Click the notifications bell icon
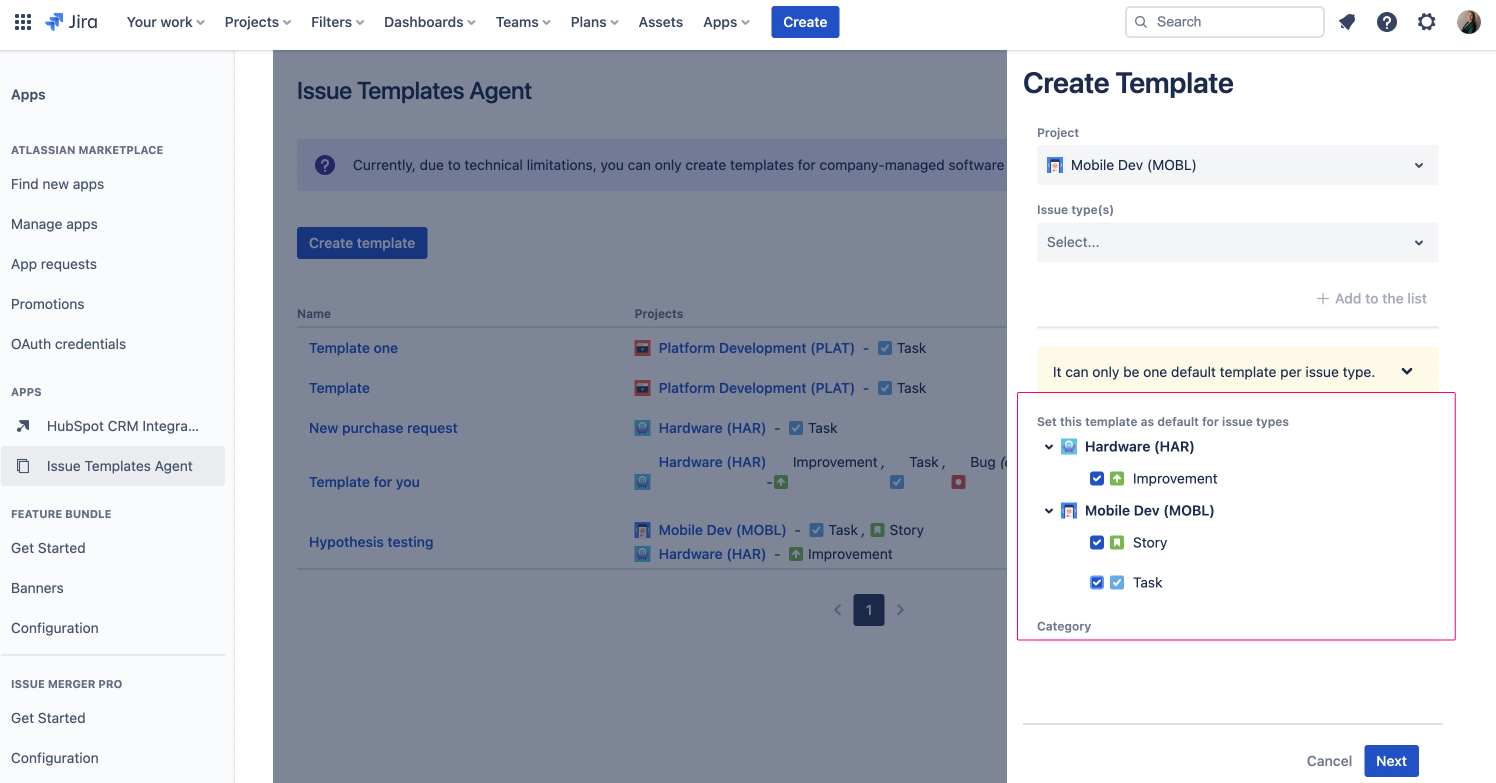This screenshot has height=783, width=1496. click(1347, 21)
